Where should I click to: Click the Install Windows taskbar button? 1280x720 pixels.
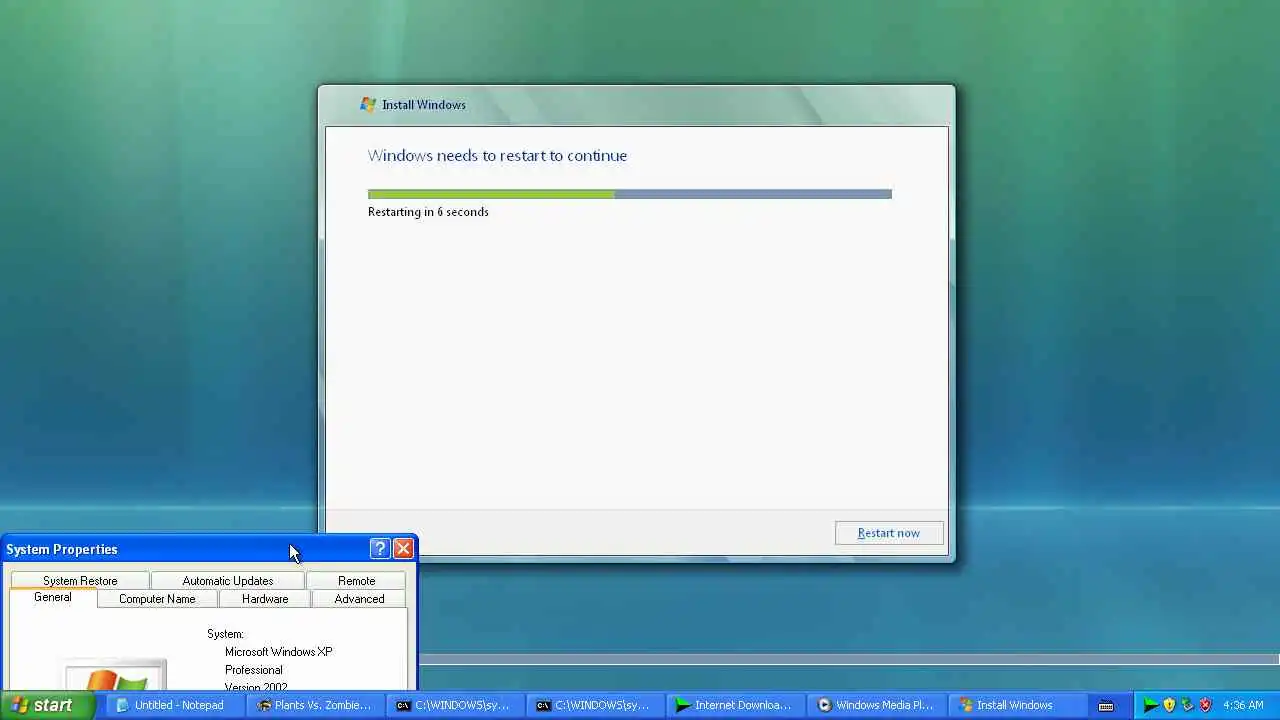[x=1017, y=705]
